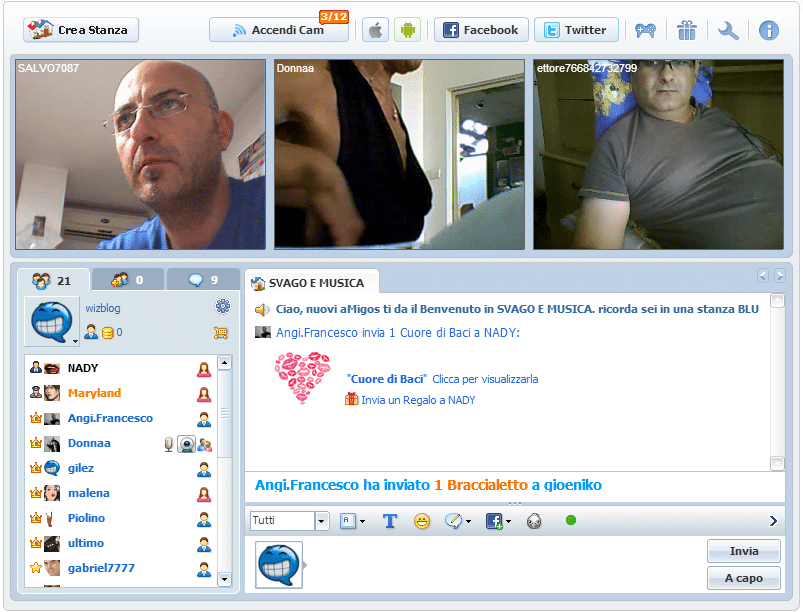This screenshot has width=803, height=612.
Task: Click the coins balance icon
Action: click(108, 333)
